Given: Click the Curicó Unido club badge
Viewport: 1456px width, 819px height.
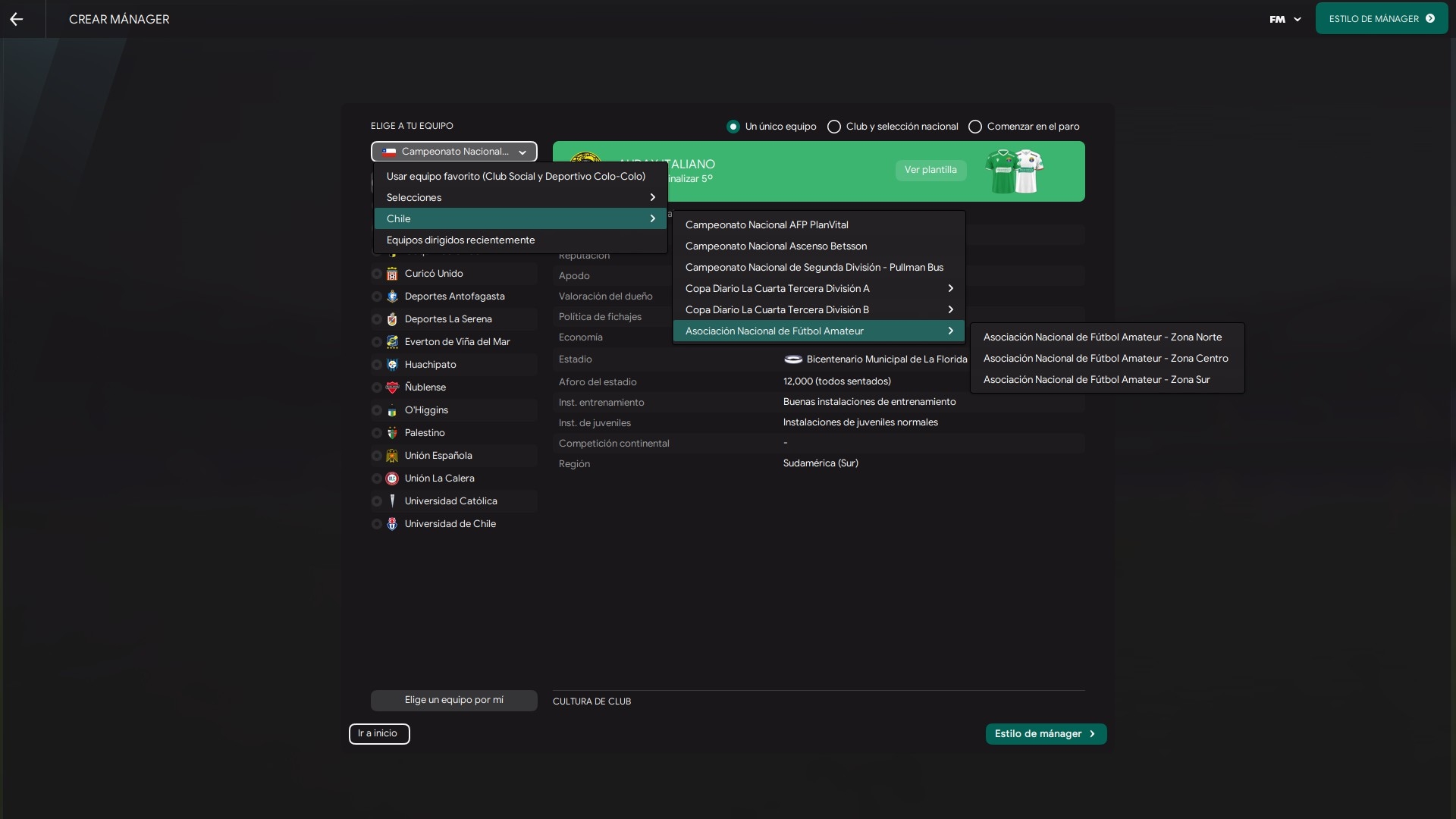Looking at the screenshot, I should point(392,274).
